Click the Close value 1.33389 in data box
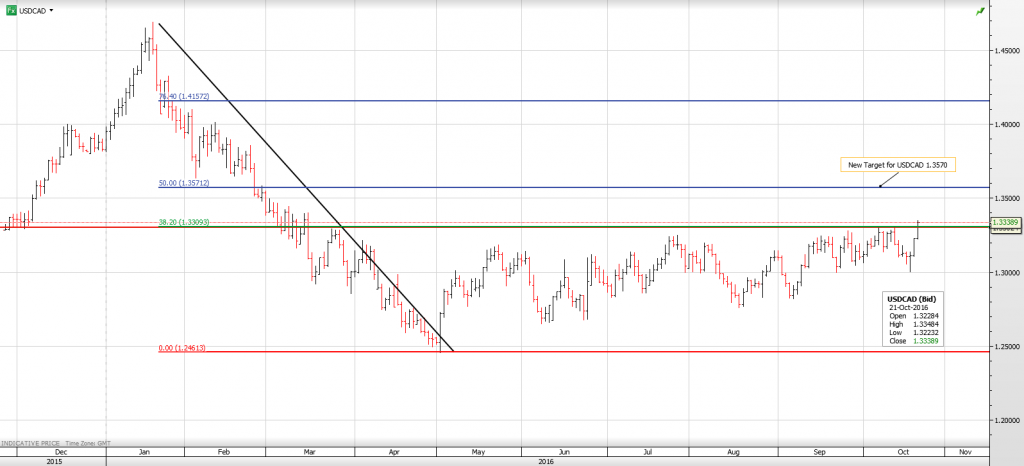This screenshot has height=466, width=1024. pyautogui.click(x=925, y=342)
